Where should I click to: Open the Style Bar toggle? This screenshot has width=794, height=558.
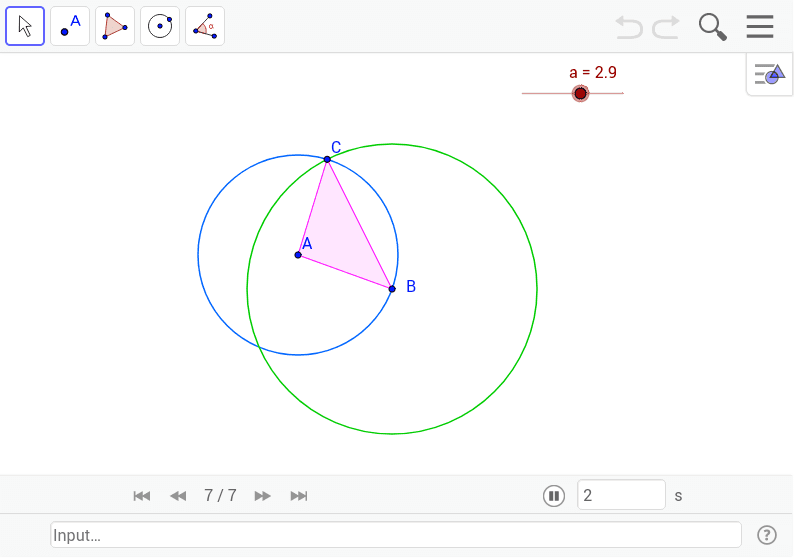[769, 74]
